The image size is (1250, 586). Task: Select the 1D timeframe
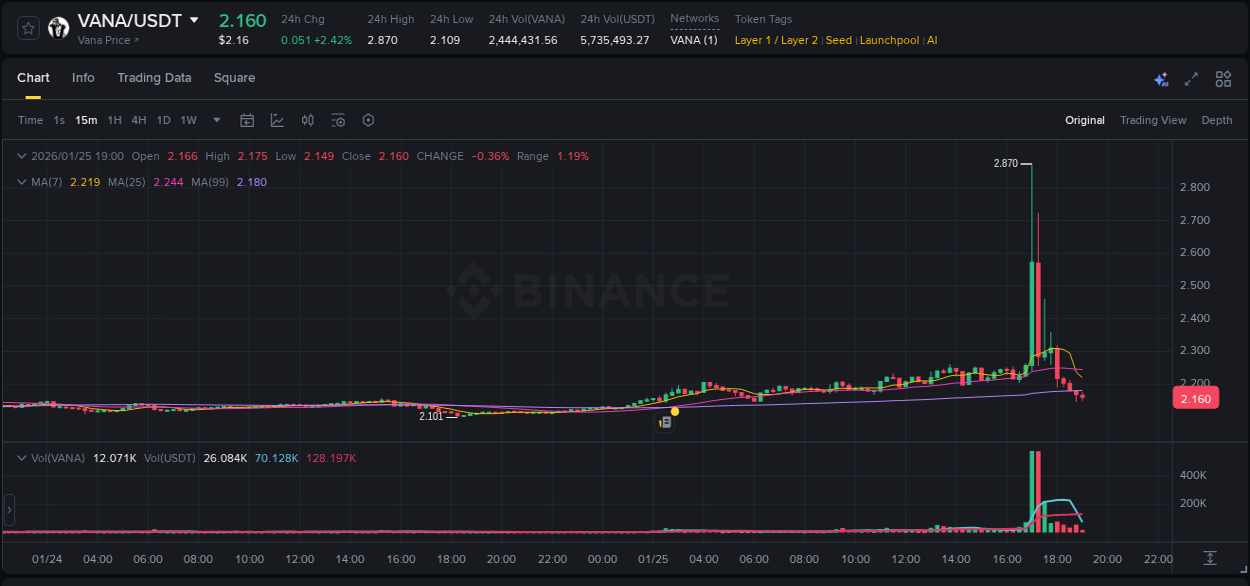tap(163, 120)
